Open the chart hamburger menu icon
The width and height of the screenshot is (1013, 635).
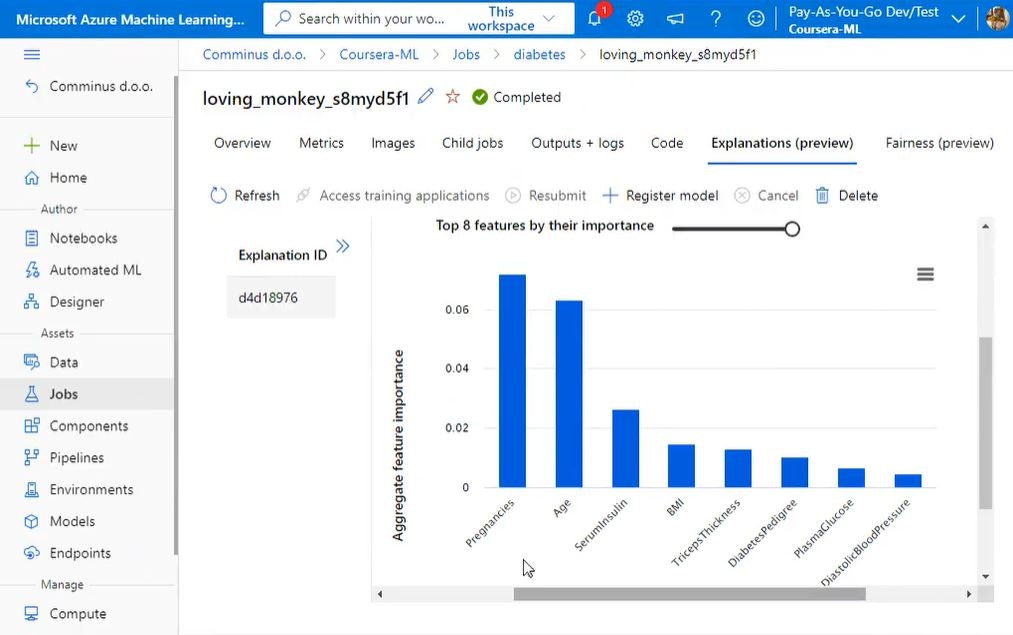tap(925, 274)
